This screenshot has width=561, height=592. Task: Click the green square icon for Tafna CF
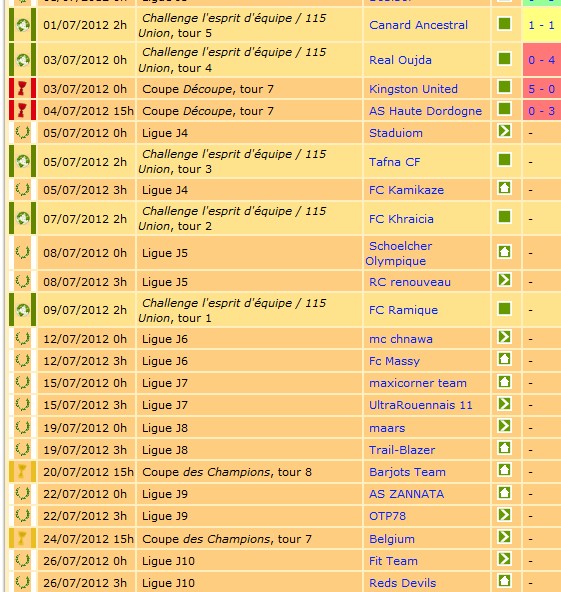(x=504, y=160)
